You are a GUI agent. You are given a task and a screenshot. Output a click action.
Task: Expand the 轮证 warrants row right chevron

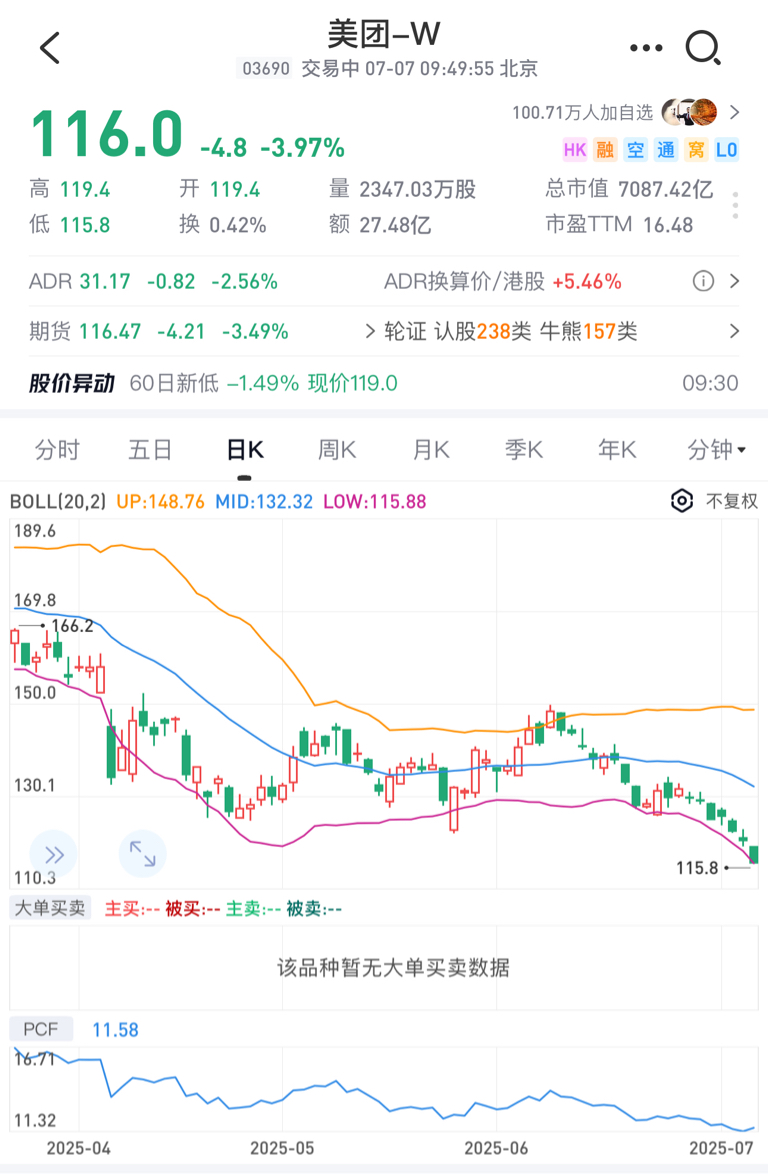pos(734,331)
